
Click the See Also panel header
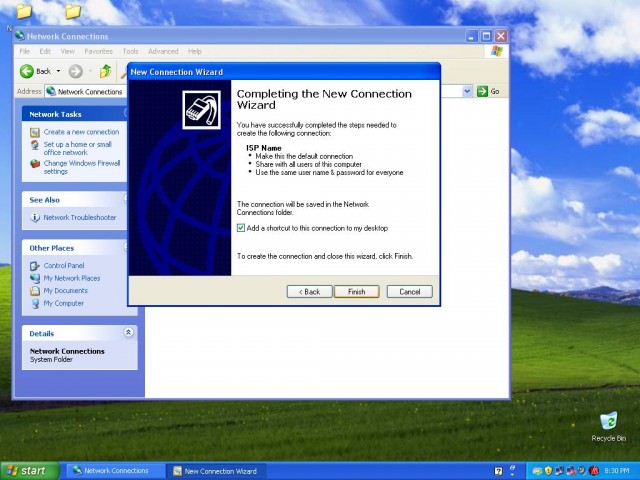pyautogui.click(x=75, y=200)
